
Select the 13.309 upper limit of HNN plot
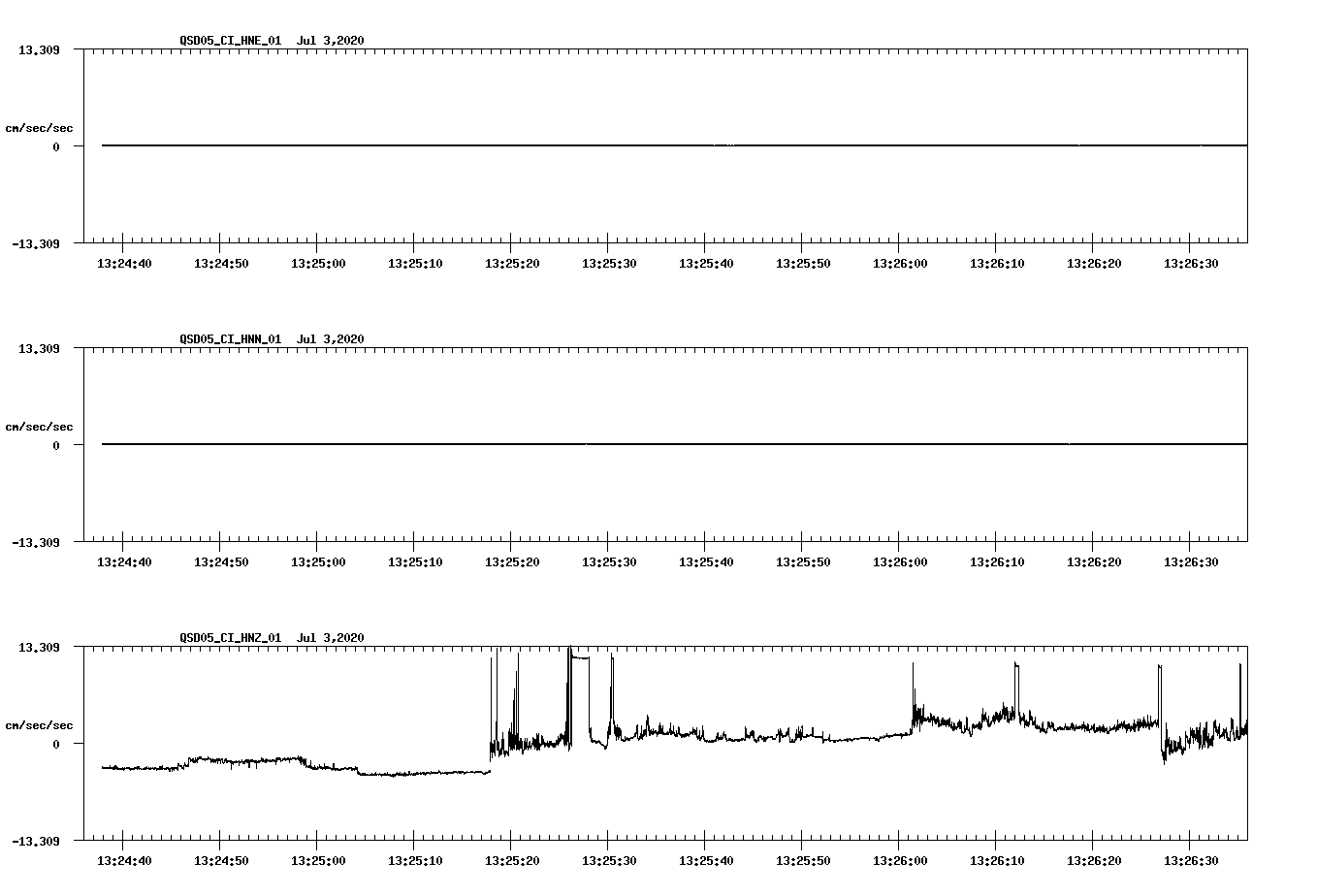tap(39, 348)
